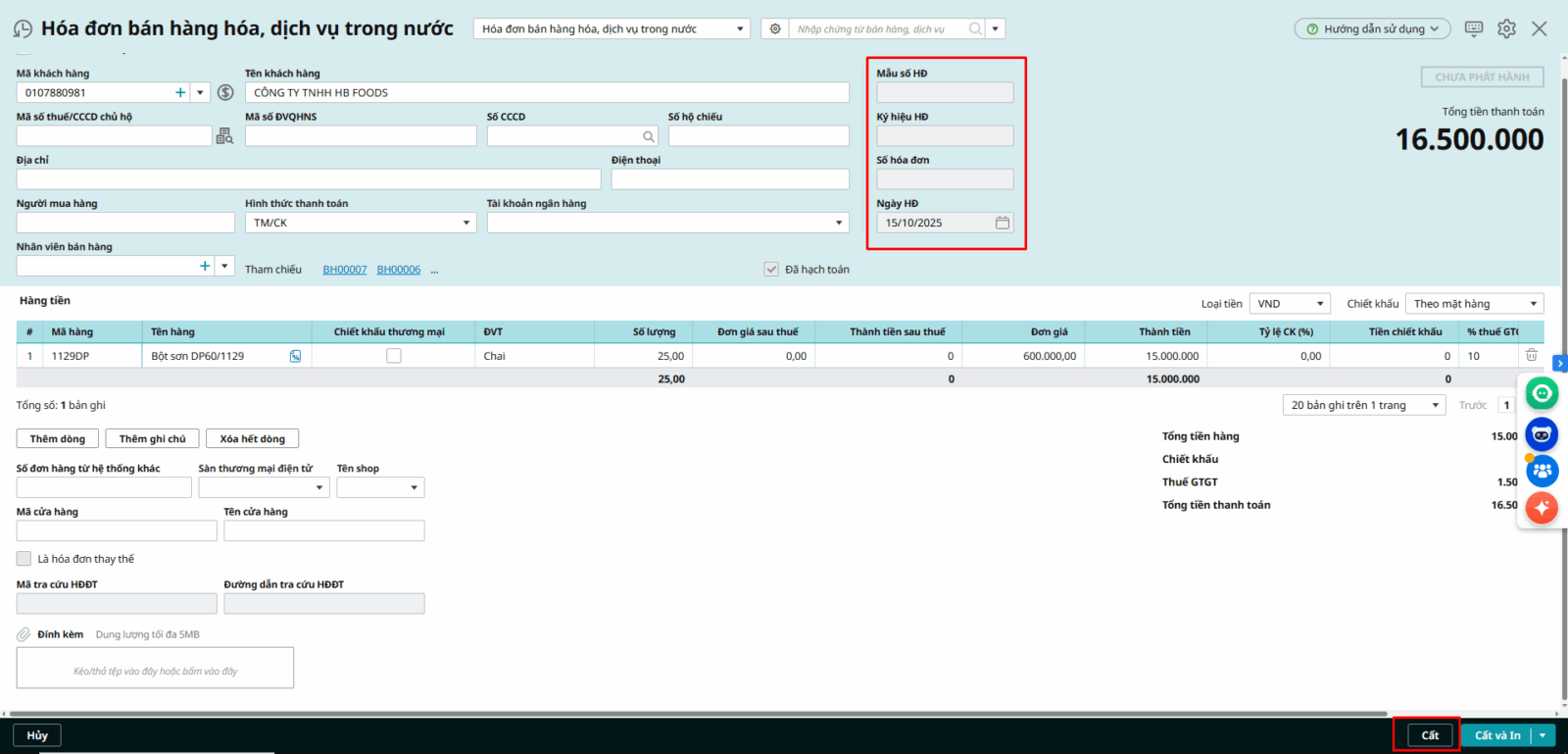Open the Hướng dẫn sử dụng menu
The image size is (1568, 754).
point(1371,29)
